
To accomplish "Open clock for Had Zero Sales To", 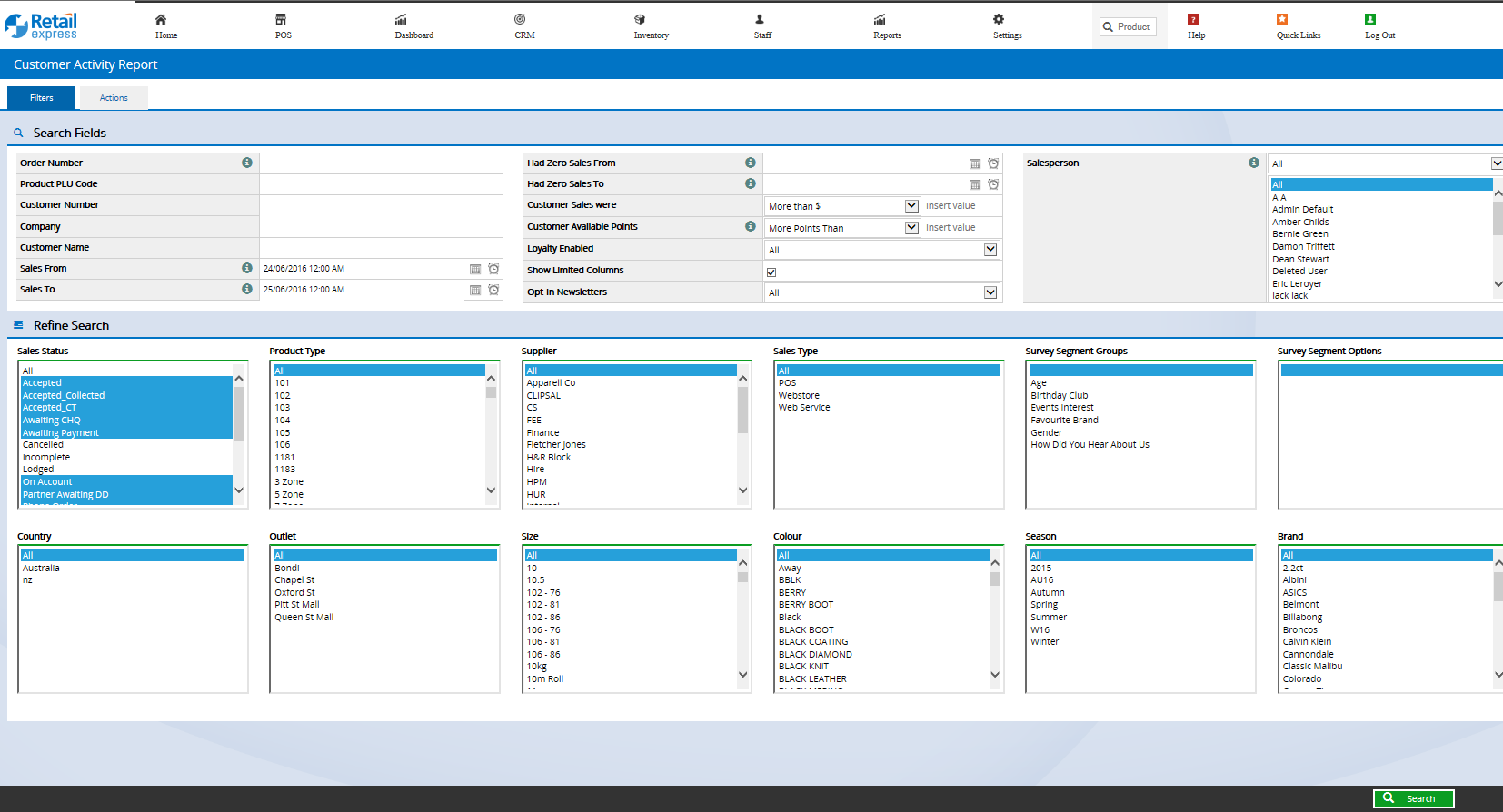I will point(993,184).
